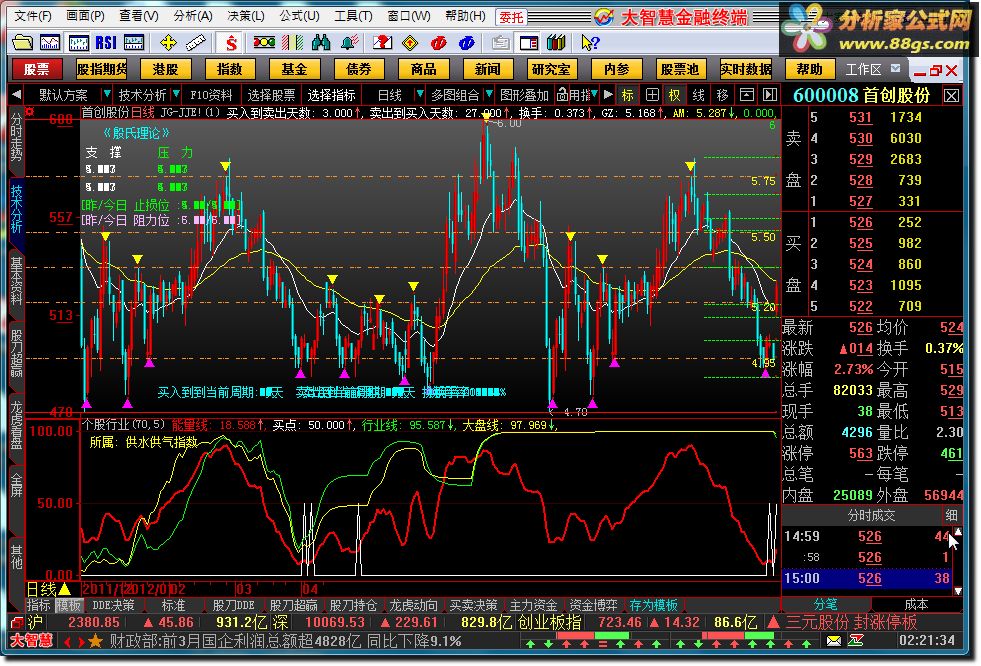Click the left news ticker arrow

tap(67, 642)
